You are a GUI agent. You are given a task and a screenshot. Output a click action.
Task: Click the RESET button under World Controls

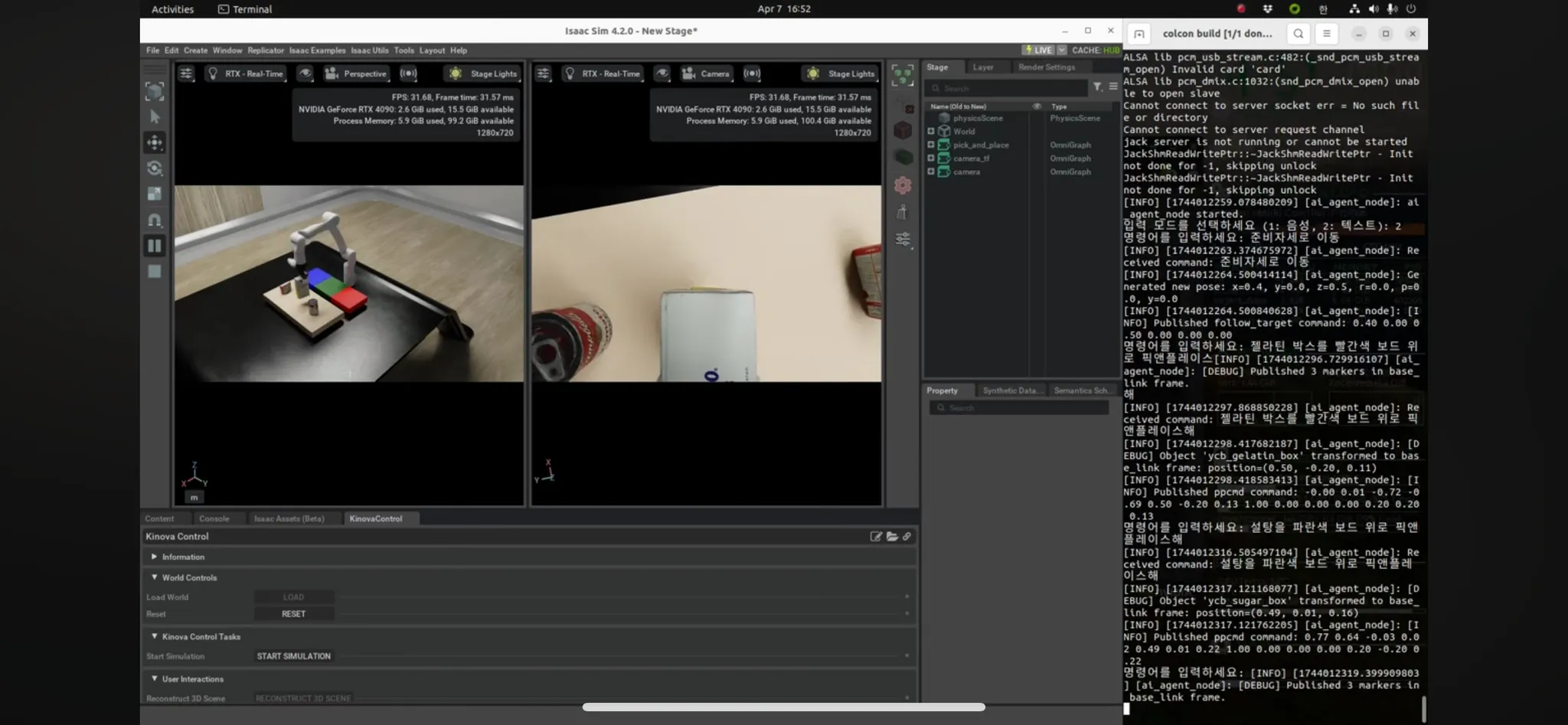tap(293, 614)
